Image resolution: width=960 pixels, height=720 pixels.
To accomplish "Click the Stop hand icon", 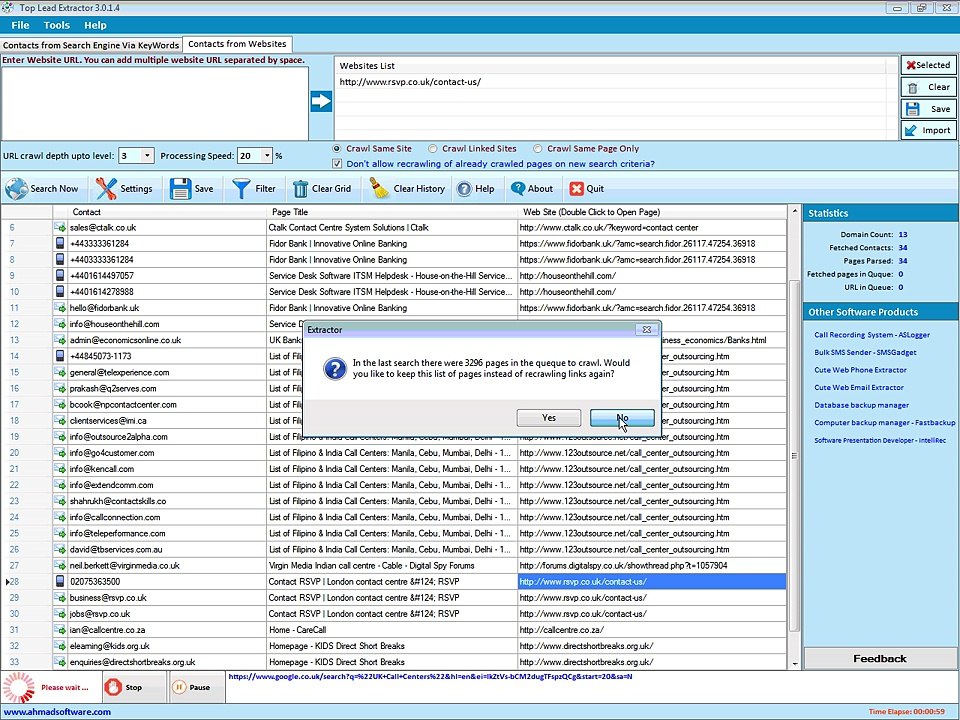I will tap(113, 688).
